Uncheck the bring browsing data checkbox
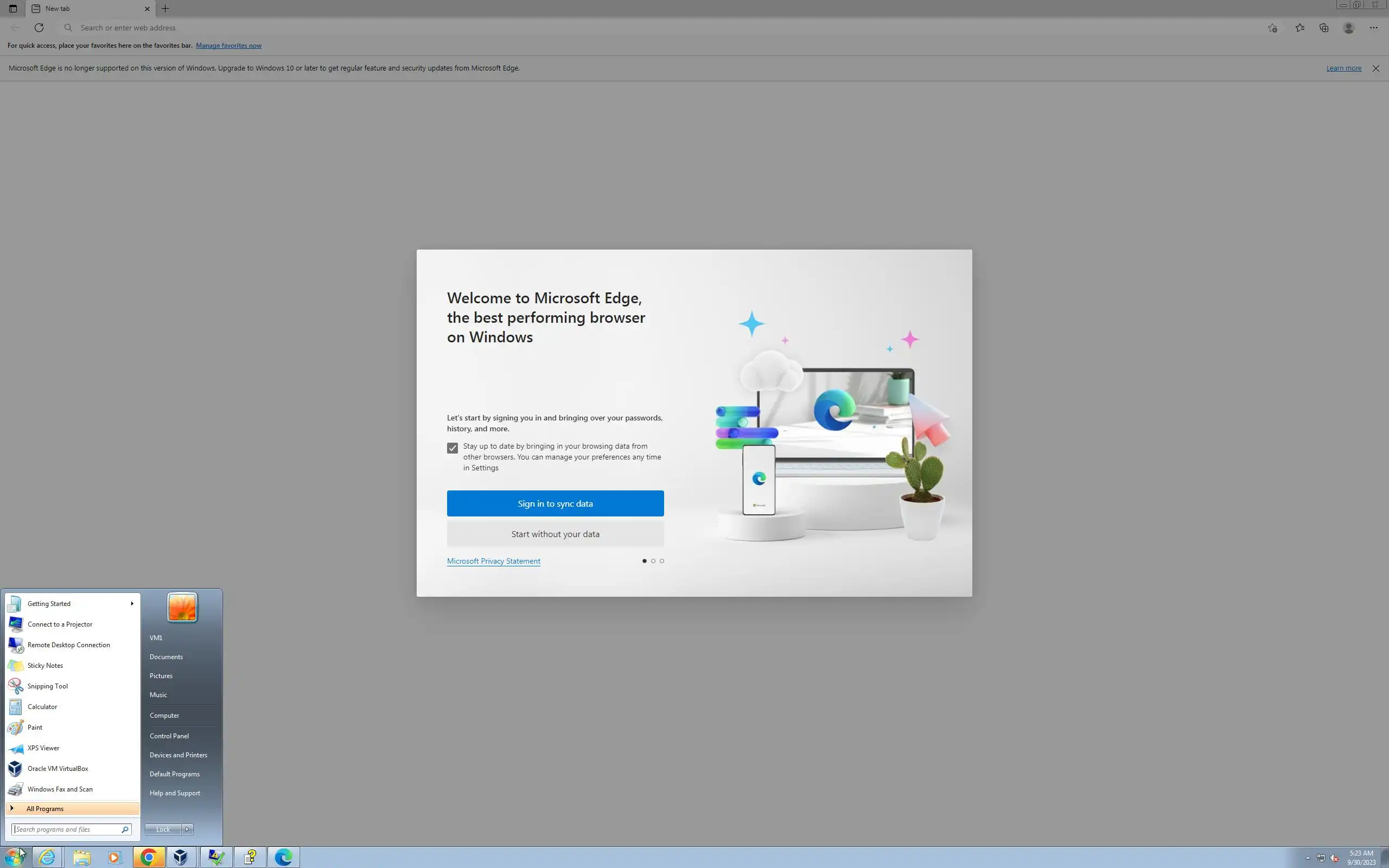 click(x=453, y=448)
